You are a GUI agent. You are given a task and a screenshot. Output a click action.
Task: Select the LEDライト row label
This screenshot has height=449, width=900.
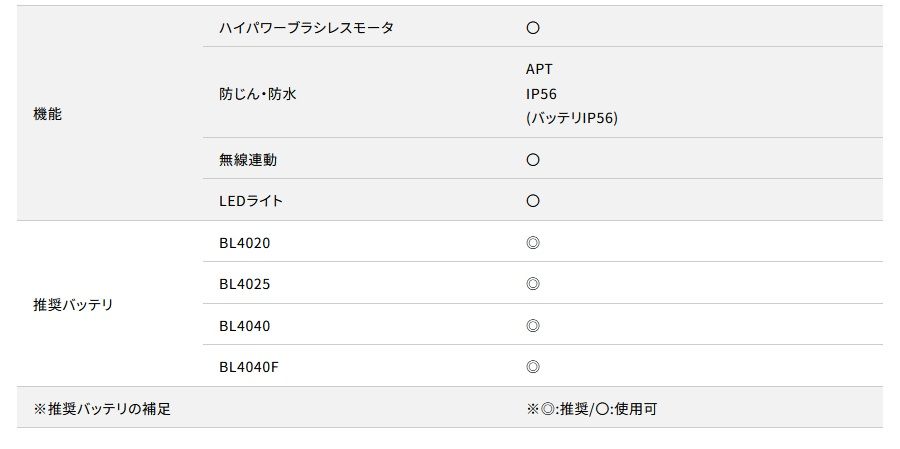click(x=251, y=201)
